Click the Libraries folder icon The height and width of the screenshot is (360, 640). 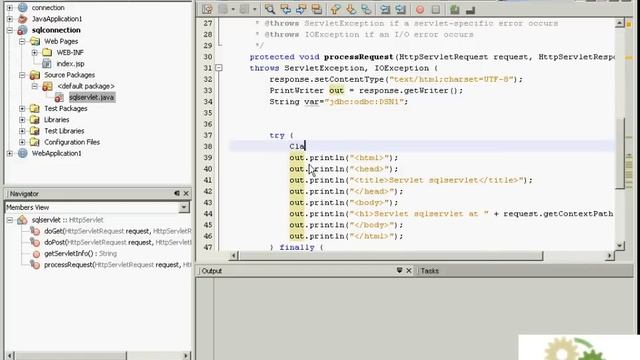tap(35, 120)
